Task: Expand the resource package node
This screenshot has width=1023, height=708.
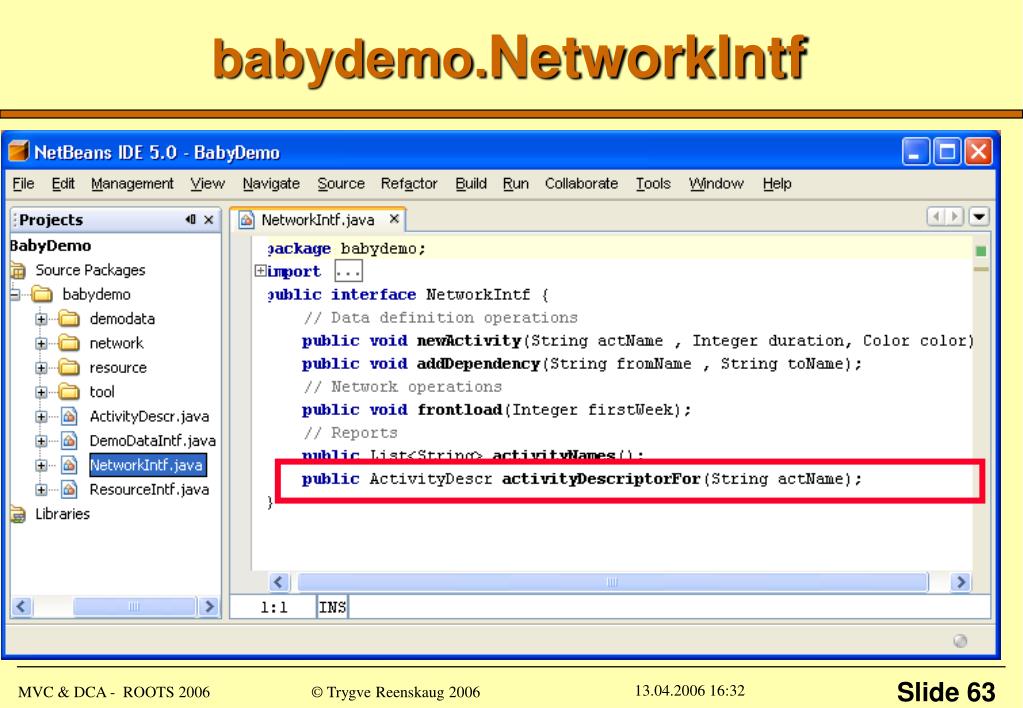Action: 41,368
